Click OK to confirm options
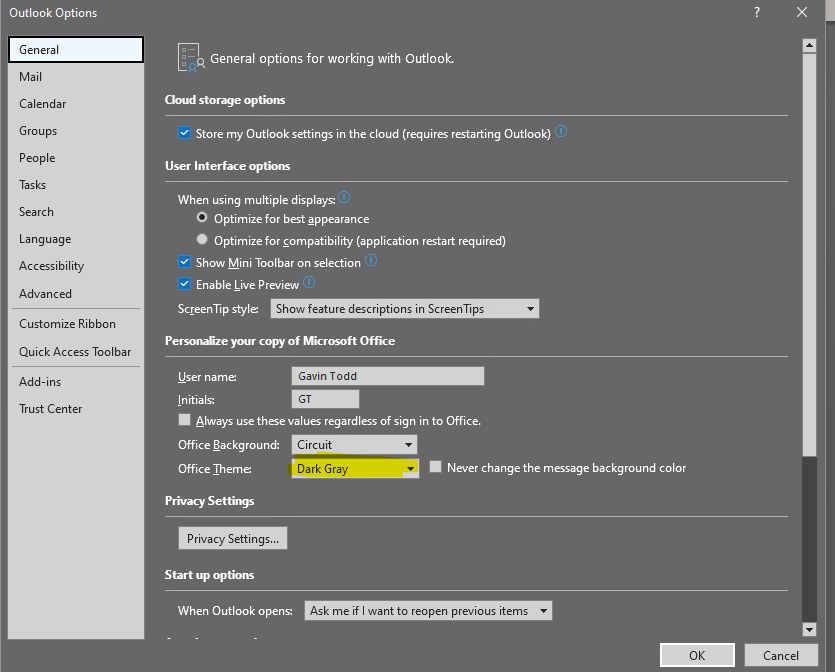This screenshot has width=835, height=672. (697, 655)
